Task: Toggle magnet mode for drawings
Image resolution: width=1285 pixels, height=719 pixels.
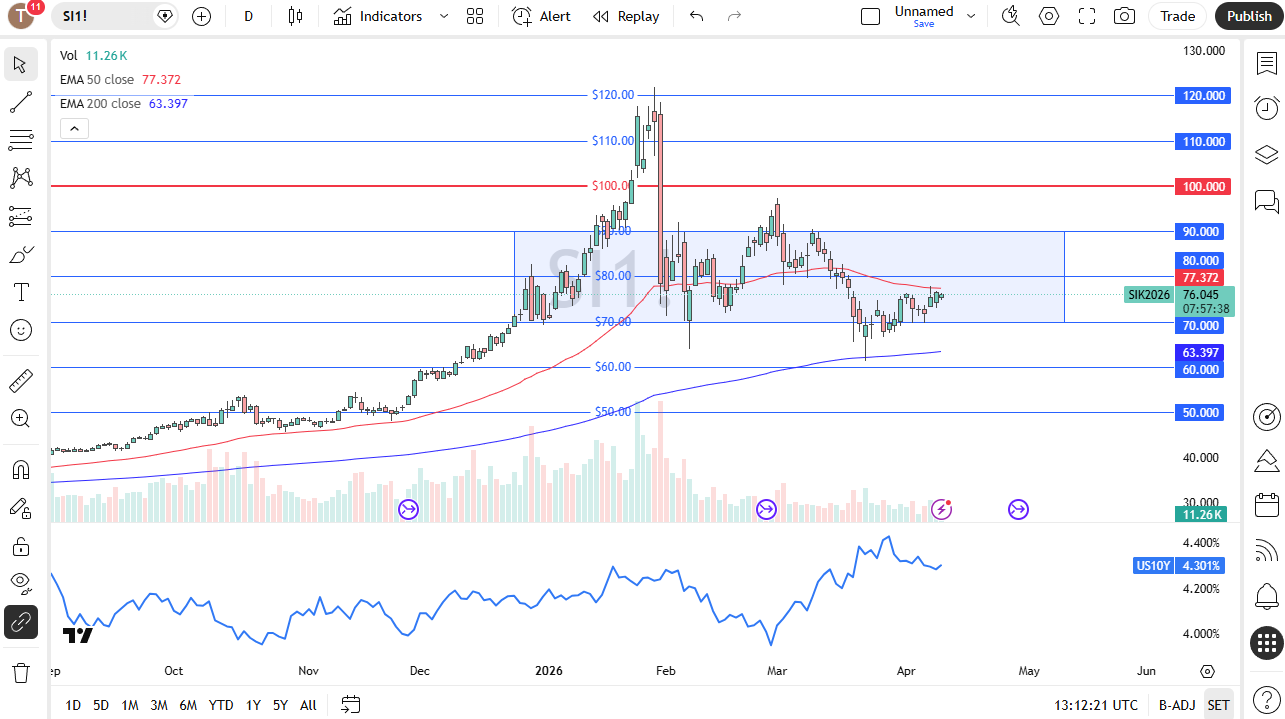Action: click(21, 470)
